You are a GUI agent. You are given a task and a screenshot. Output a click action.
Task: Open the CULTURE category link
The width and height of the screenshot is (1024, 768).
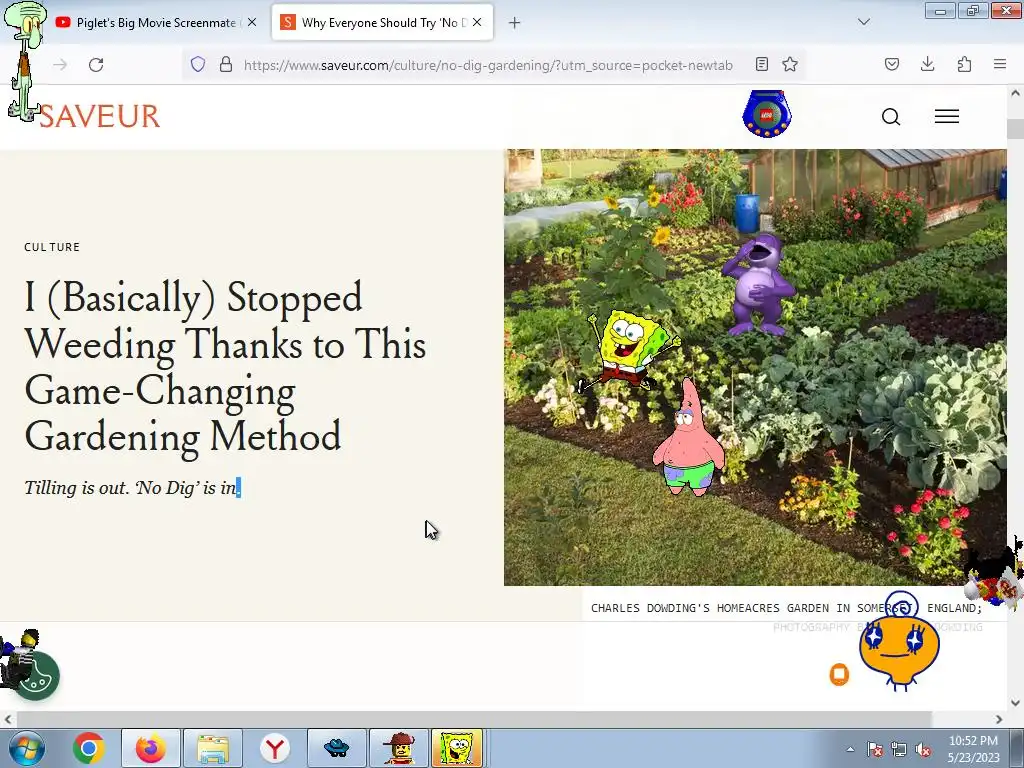[x=52, y=247]
